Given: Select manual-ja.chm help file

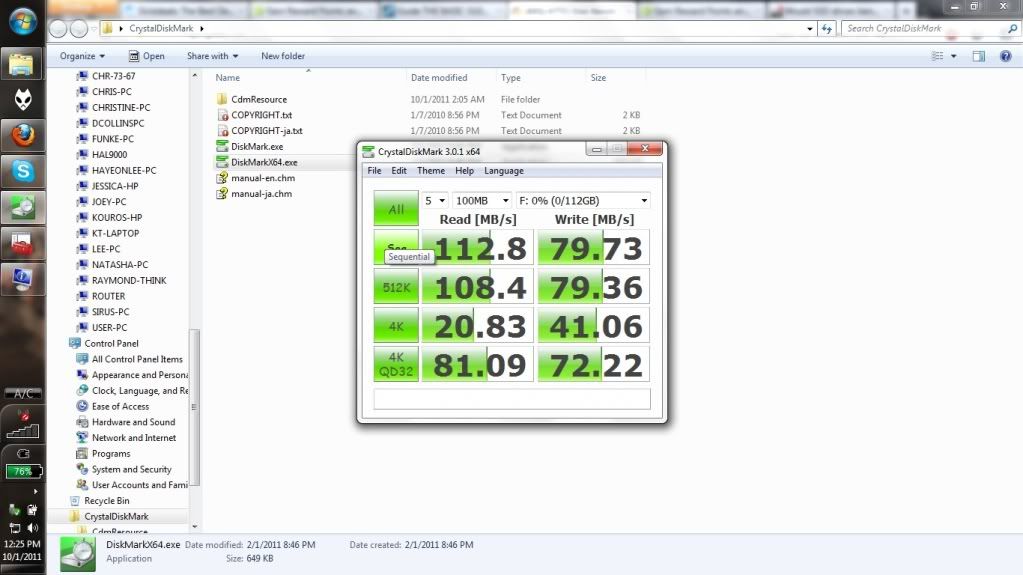Looking at the screenshot, I should pos(262,193).
